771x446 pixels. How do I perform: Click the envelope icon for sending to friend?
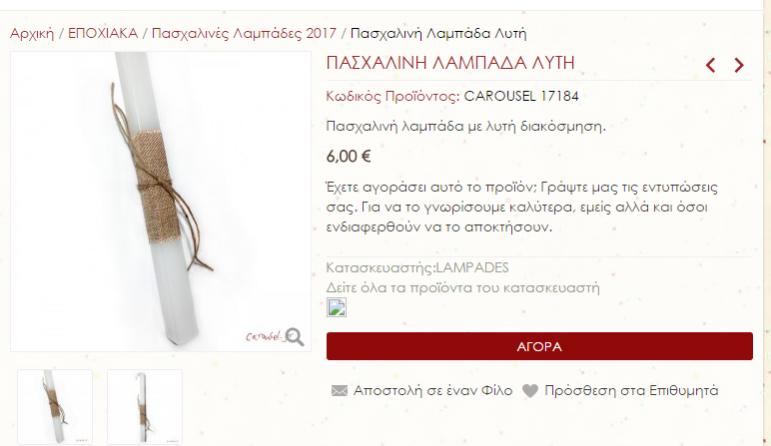(x=339, y=391)
